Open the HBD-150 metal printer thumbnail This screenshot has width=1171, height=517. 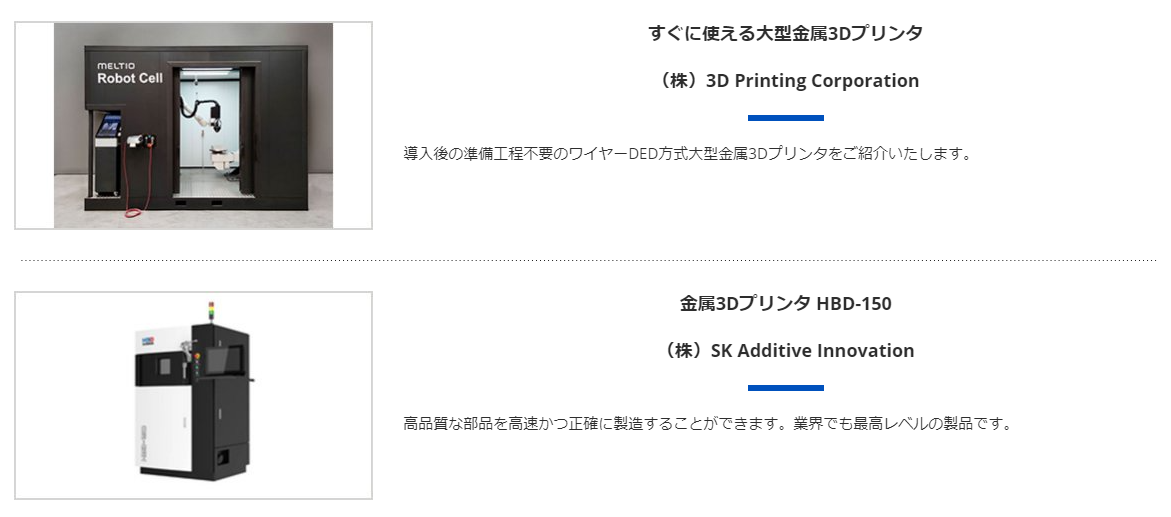click(193, 396)
